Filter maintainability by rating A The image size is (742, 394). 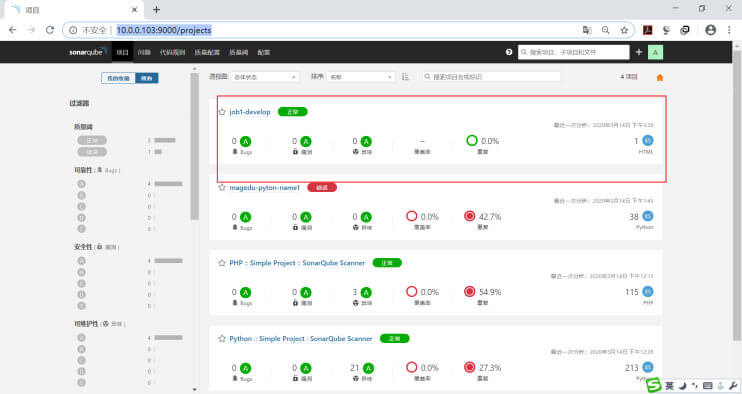pos(81,338)
